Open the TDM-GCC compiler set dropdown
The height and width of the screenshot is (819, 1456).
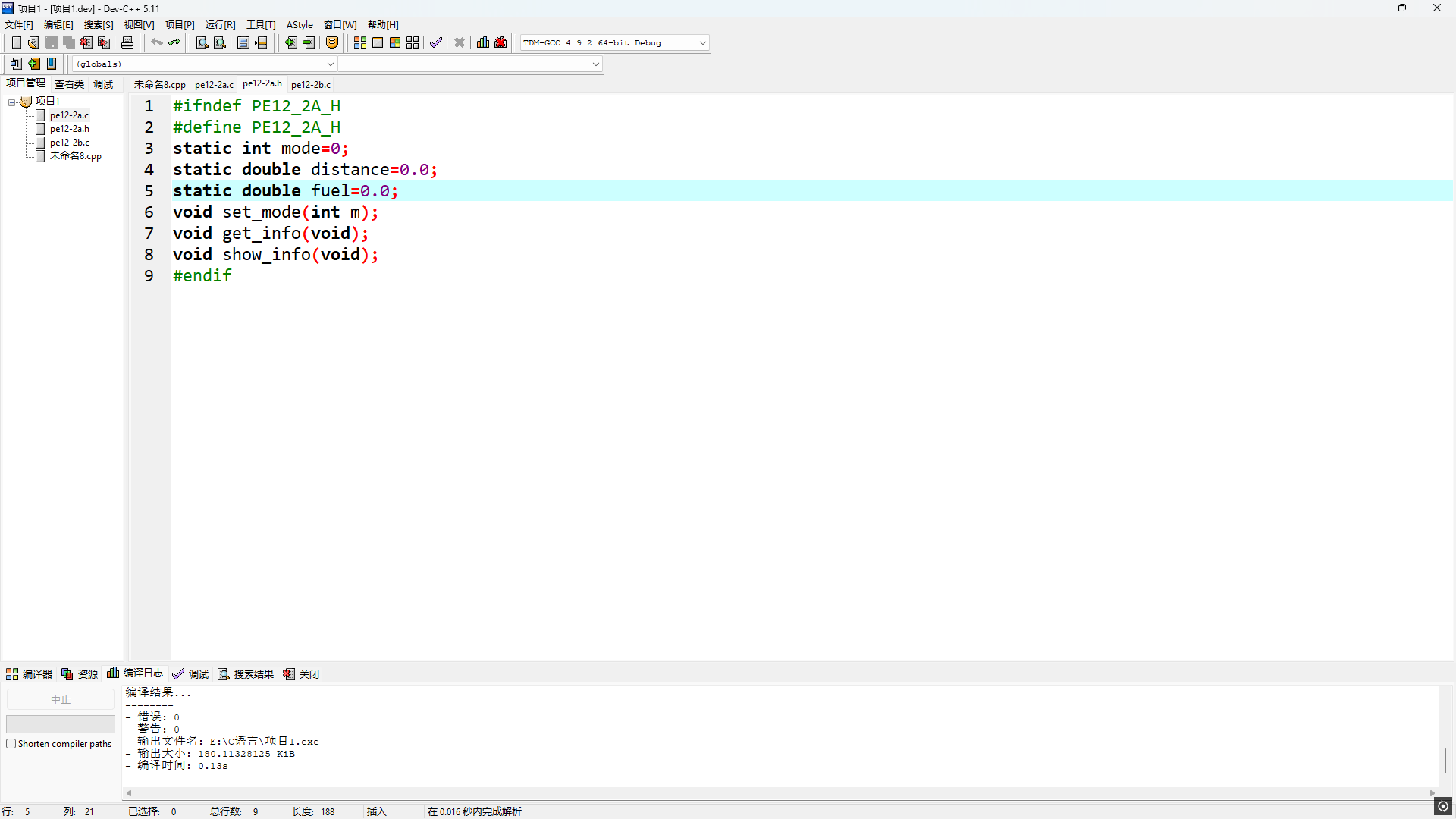[x=702, y=43]
